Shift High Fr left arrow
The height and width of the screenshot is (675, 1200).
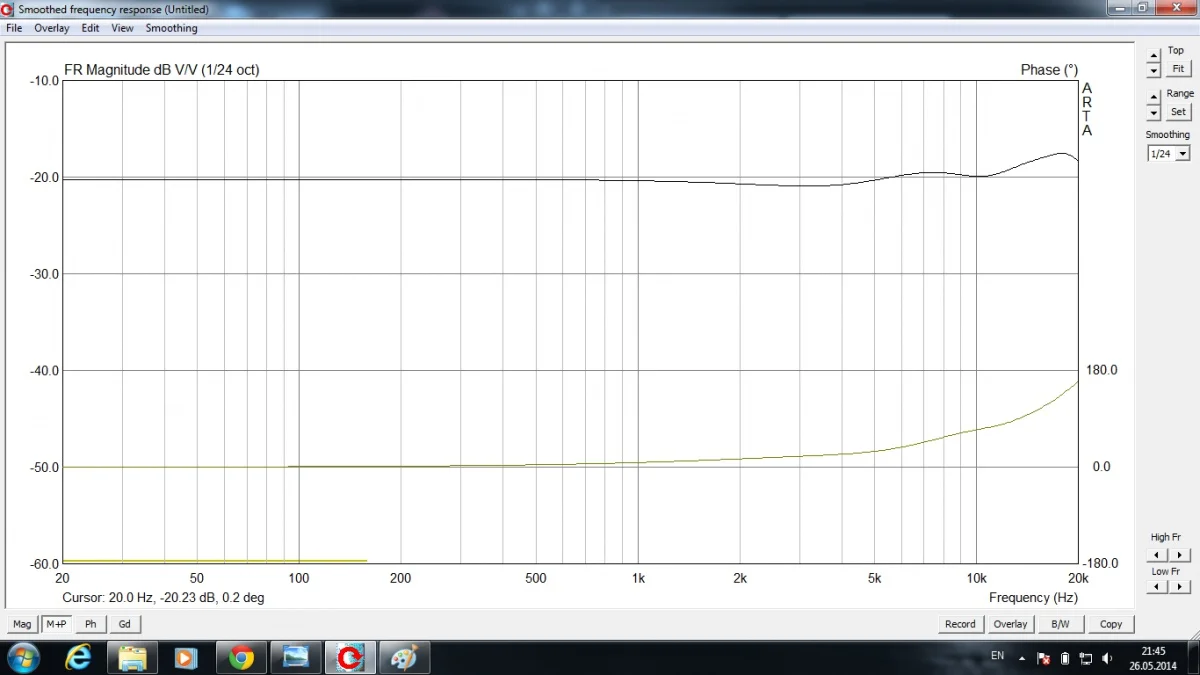coord(1157,555)
